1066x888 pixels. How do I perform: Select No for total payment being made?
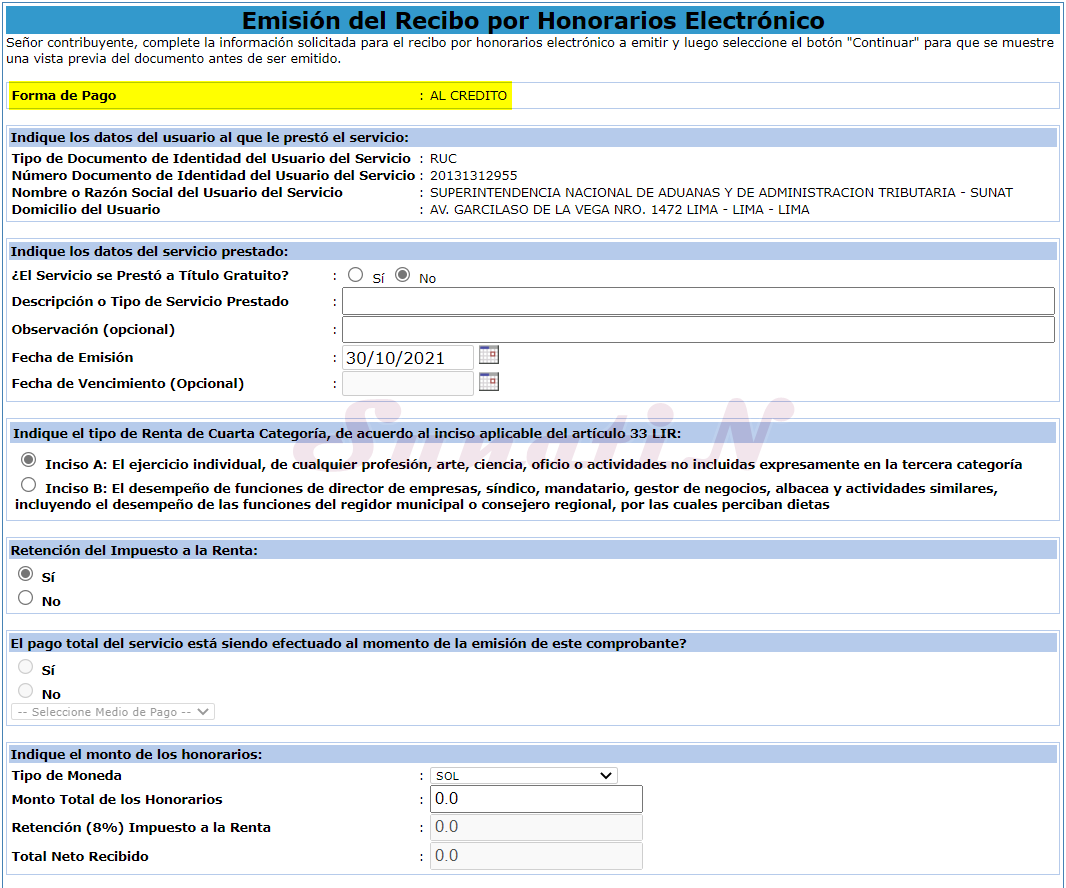click(26, 691)
